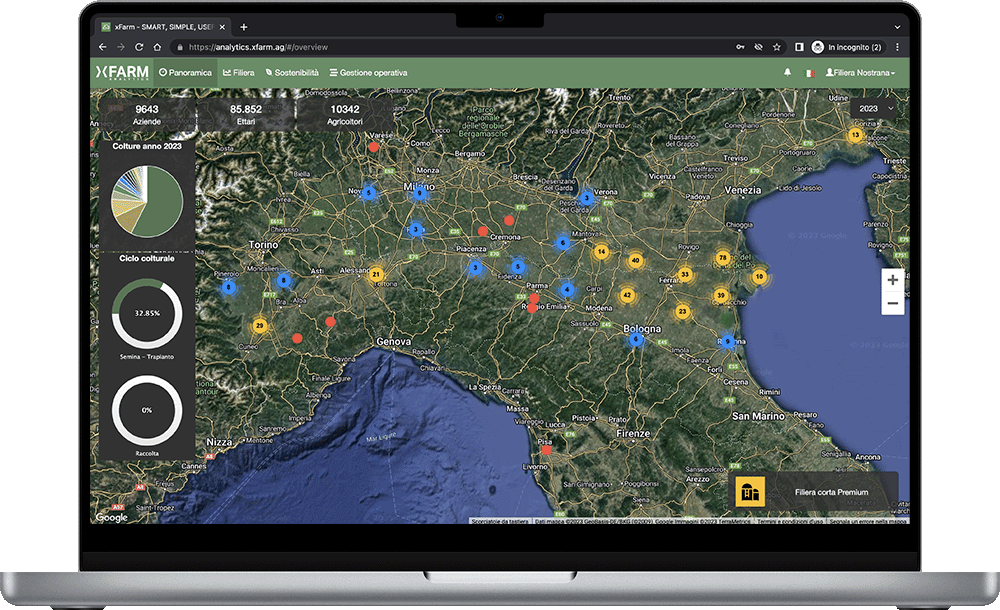1000x610 pixels.
Task: Open the Google logo link on map
Action: tap(112, 517)
